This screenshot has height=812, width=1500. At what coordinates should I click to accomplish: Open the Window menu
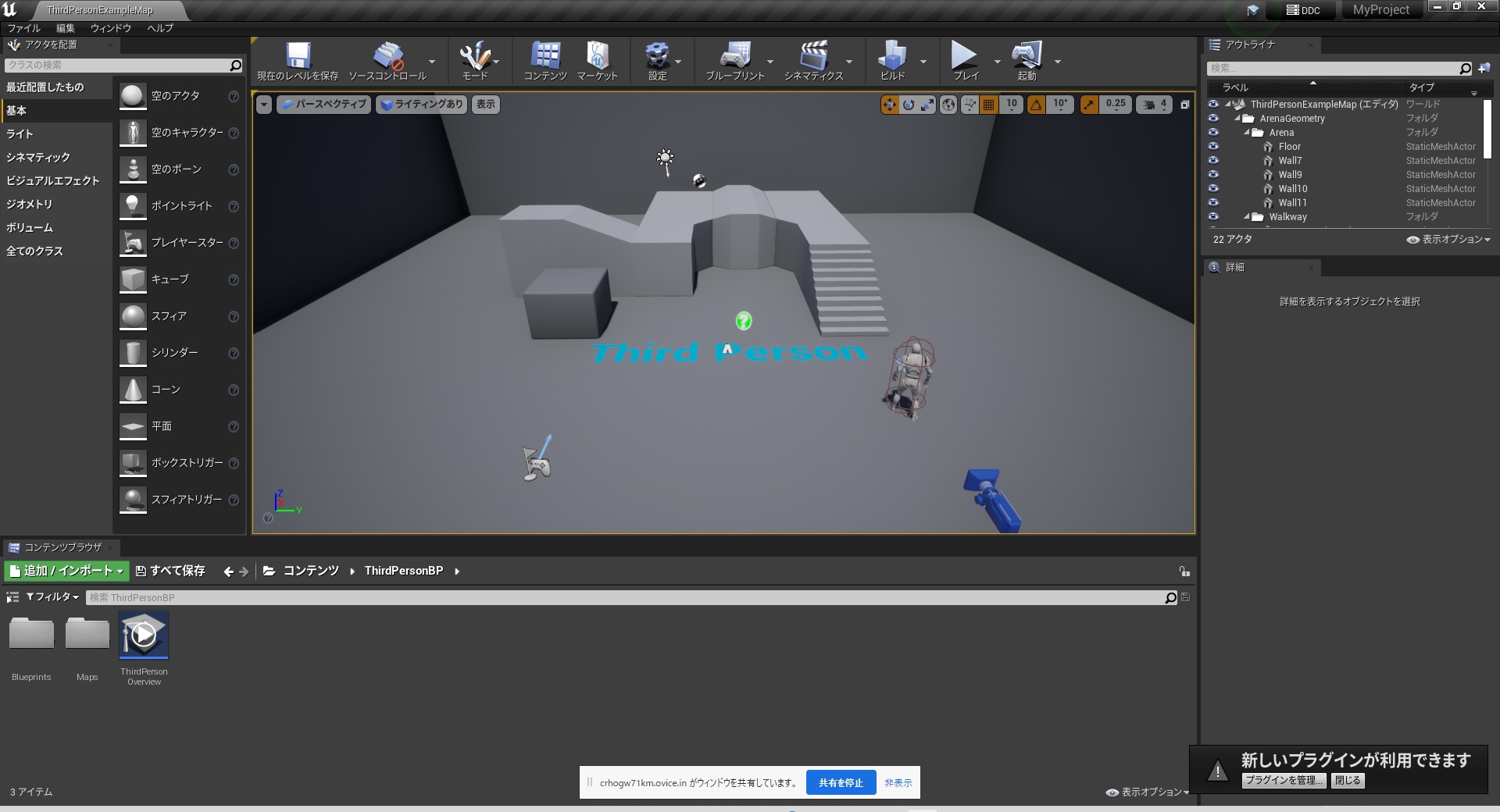(x=110, y=28)
